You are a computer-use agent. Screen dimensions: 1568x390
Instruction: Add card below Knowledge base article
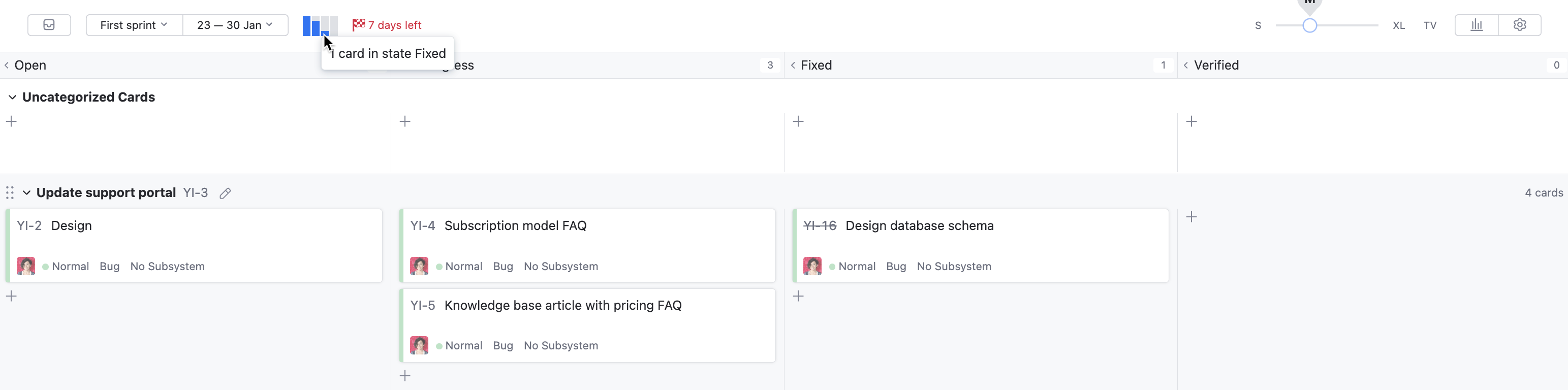click(405, 376)
